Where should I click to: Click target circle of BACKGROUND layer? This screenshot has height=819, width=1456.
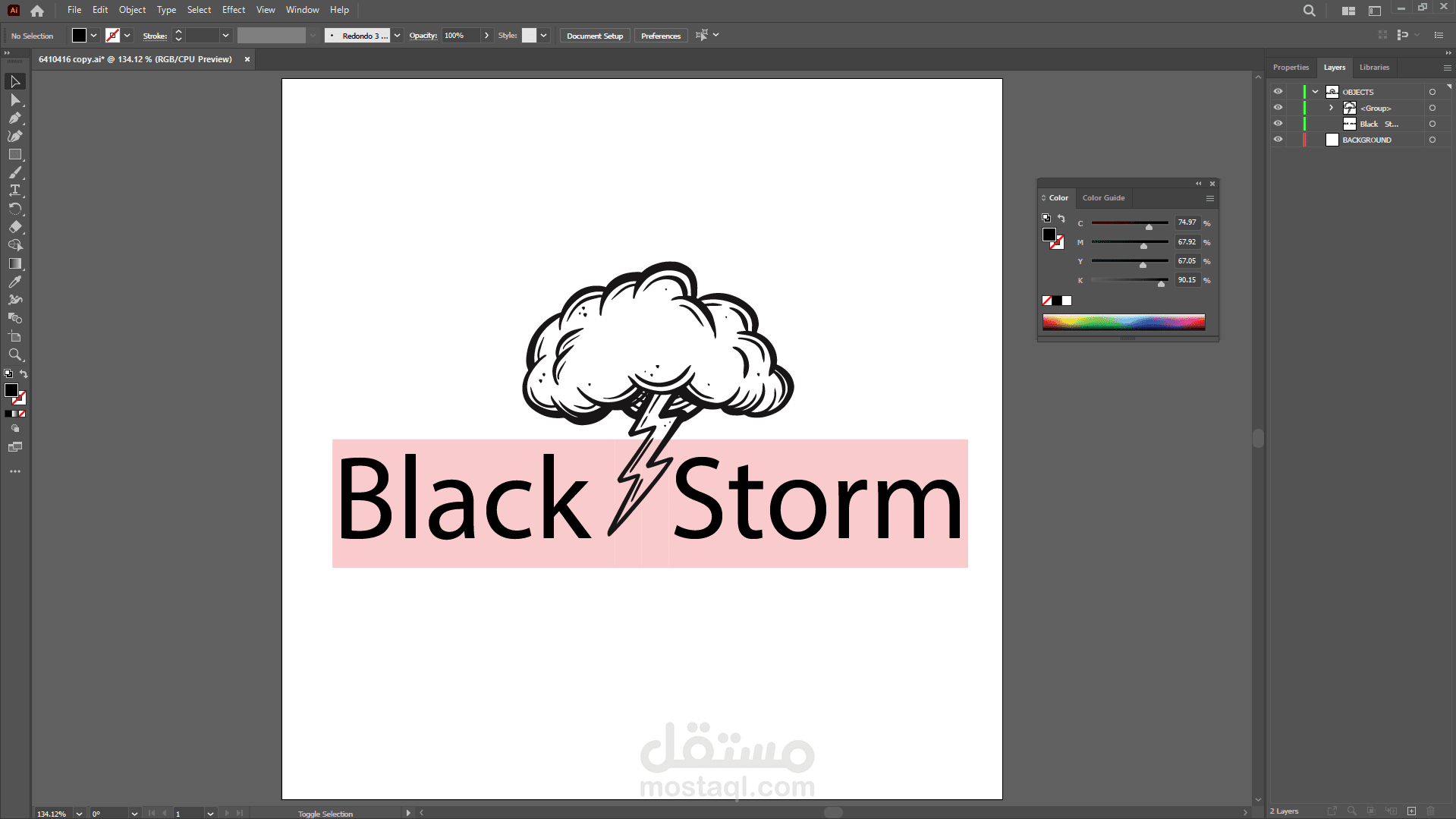pyautogui.click(x=1432, y=140)
